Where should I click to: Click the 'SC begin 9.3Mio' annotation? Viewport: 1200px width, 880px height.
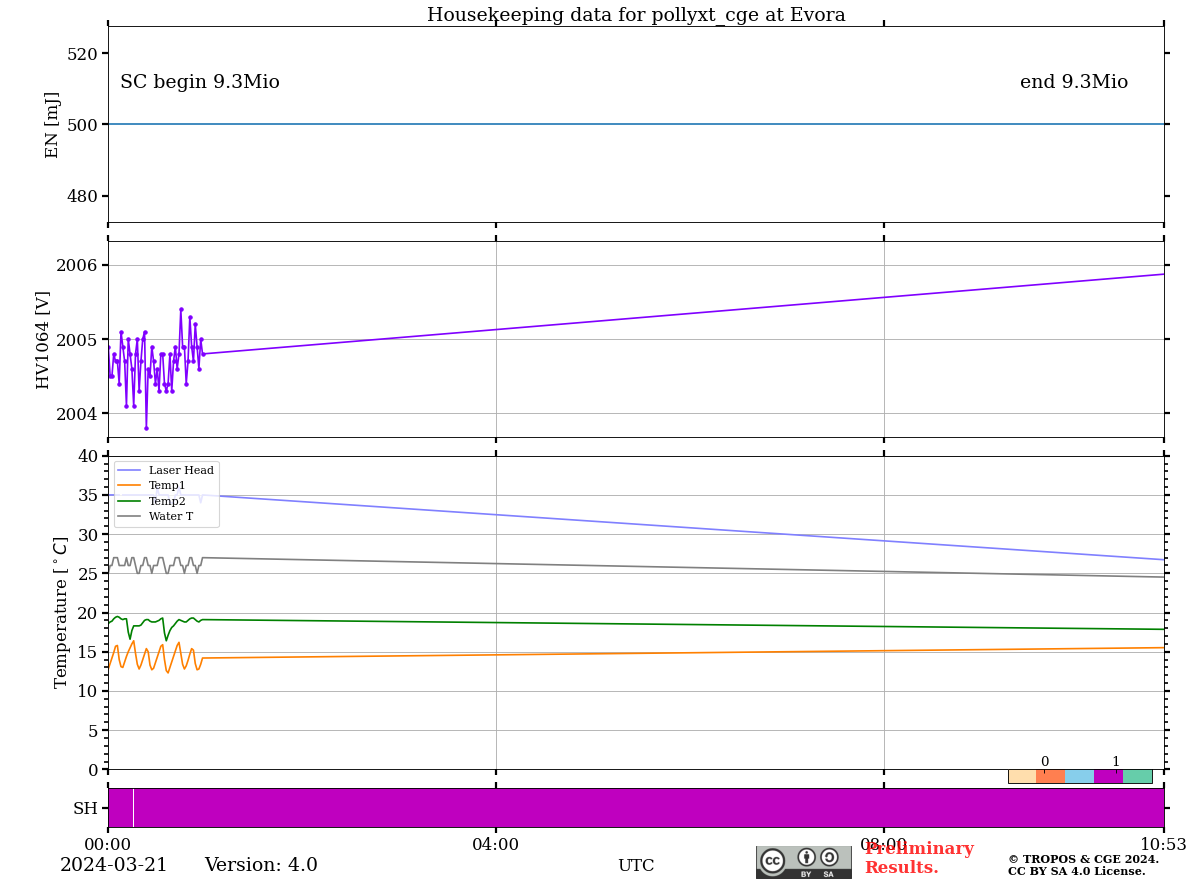[200, 82]
